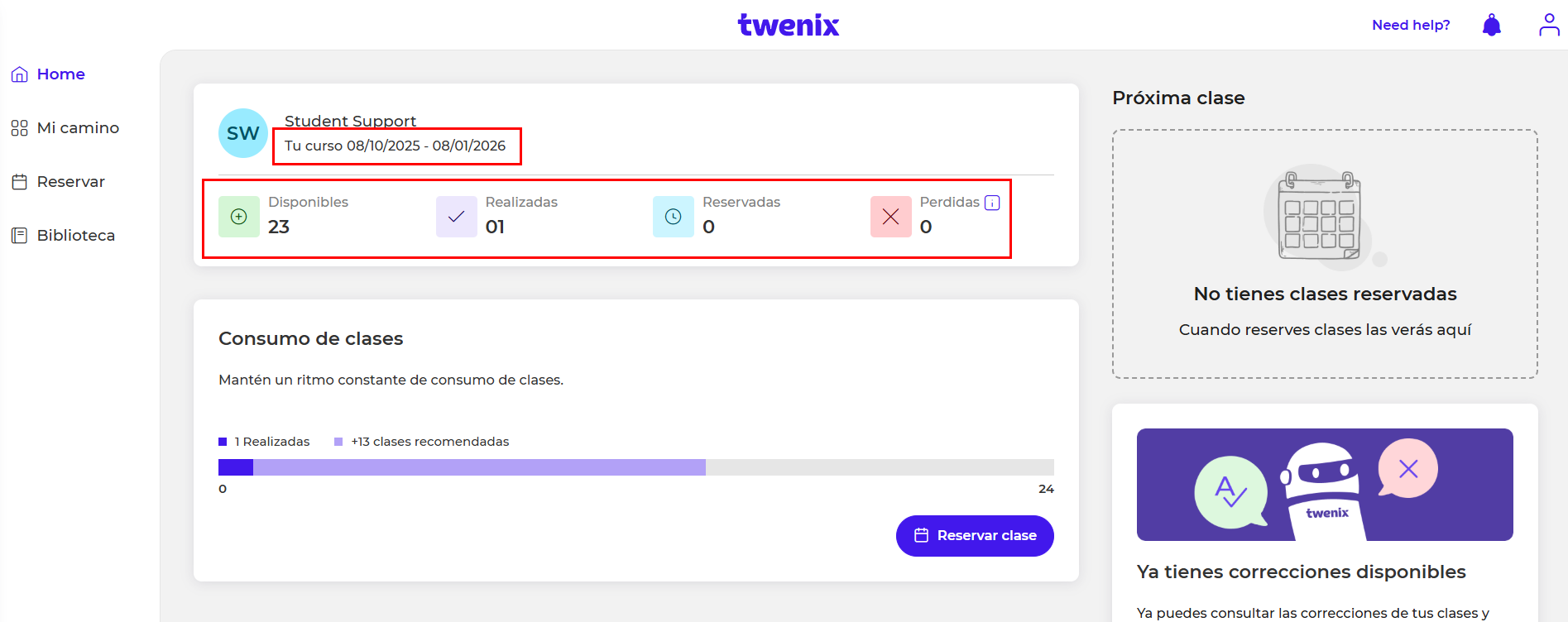Screen dimensions: 1568x622
Task: Open Mi camino in sidebar
Action: pyautogui.click(x=77, y=128)
